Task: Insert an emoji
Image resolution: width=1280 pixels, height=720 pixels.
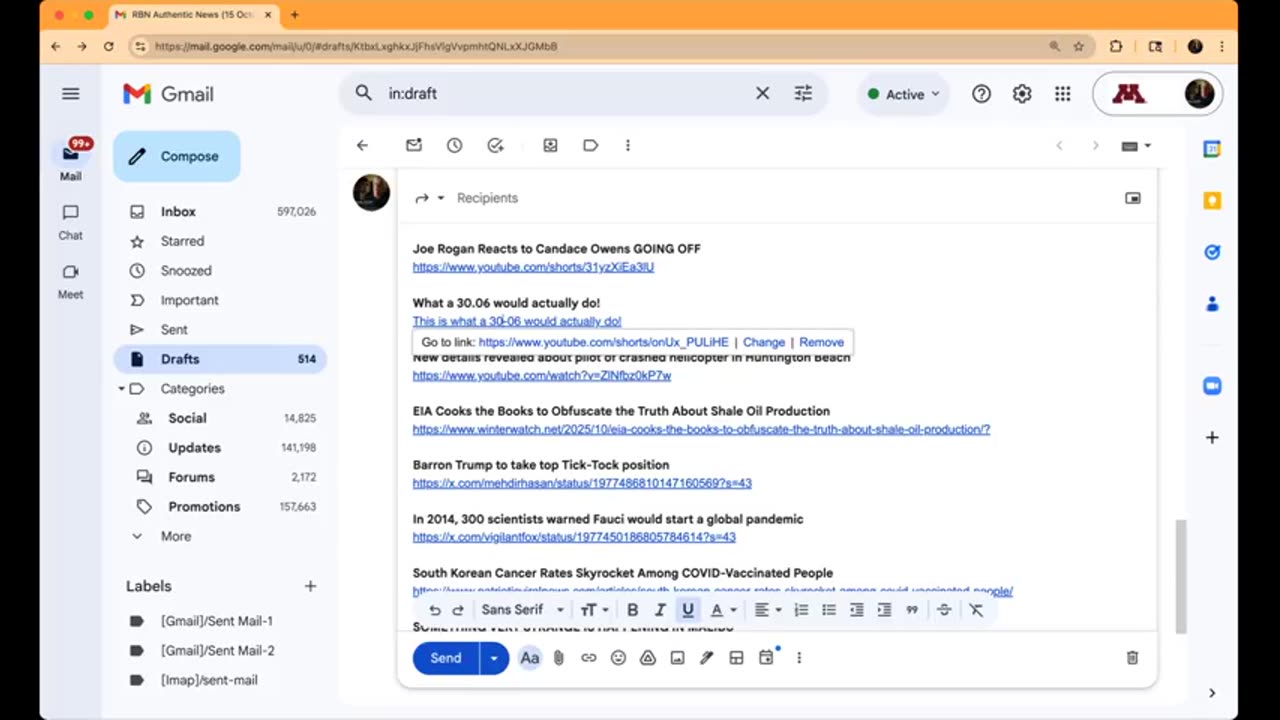Action: pos(618,658)
